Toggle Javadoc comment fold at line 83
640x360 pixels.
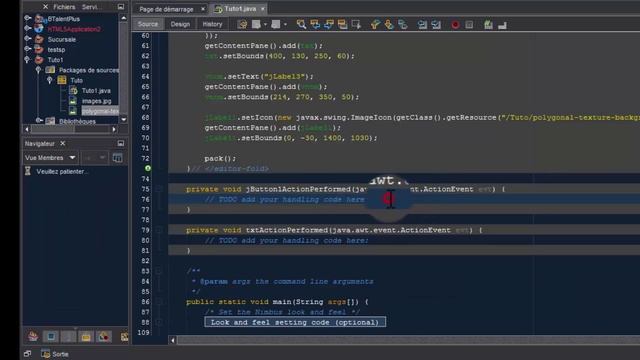tap(159, 271)
